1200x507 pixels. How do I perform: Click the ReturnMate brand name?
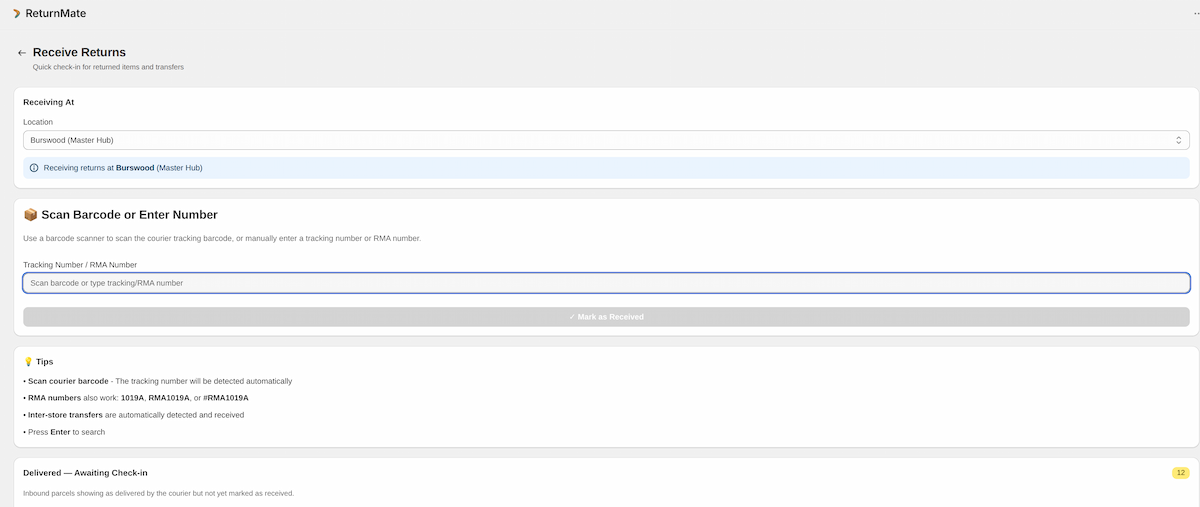click(x=56, y=13)
